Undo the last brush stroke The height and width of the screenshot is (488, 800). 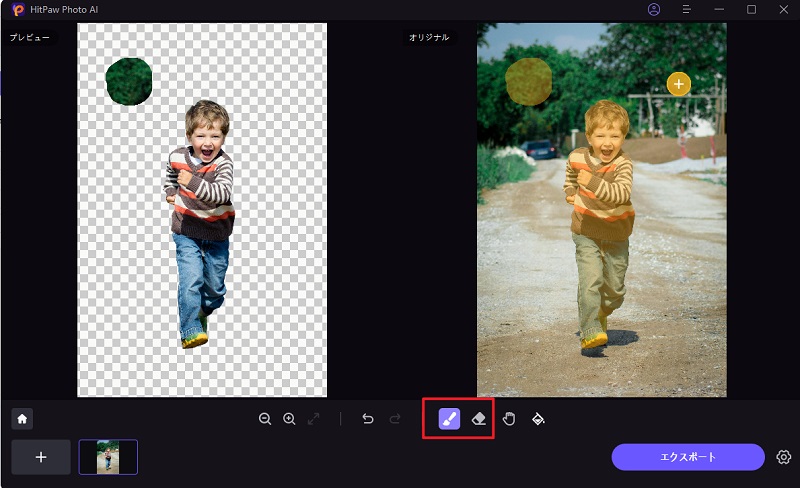tap(368, 419)
